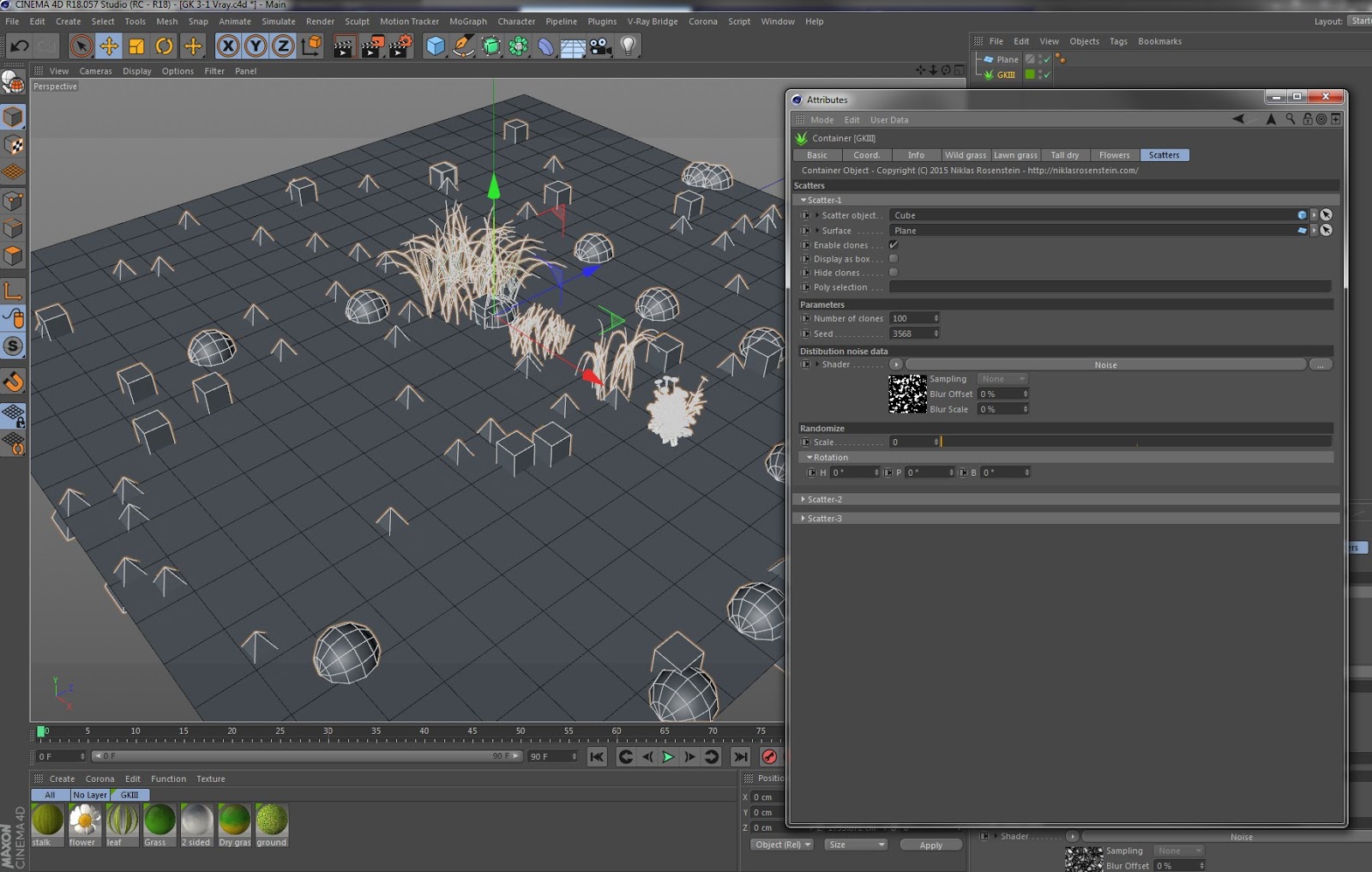Toggle the Z axis lock
Viewport: 1372px width, 872px height.
pyautogui.click(x=283, y=45)
